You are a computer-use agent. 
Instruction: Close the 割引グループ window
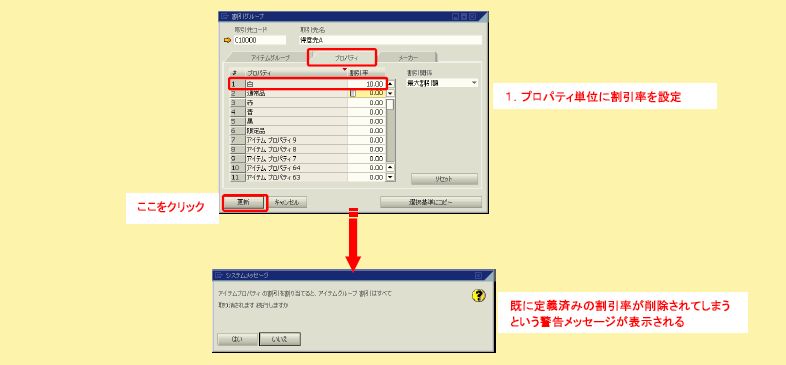[x=472, y=17]
